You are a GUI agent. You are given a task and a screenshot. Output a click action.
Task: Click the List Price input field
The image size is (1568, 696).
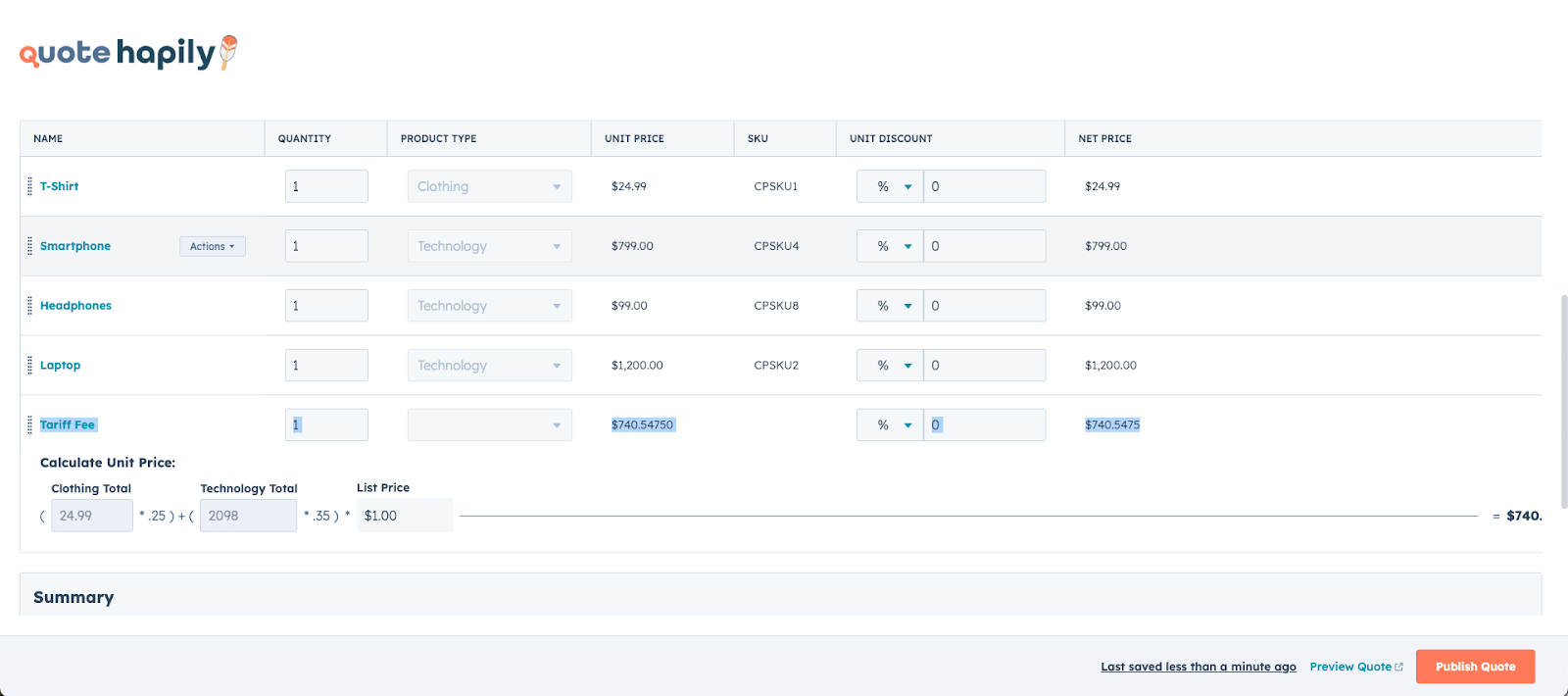point(404,516)
